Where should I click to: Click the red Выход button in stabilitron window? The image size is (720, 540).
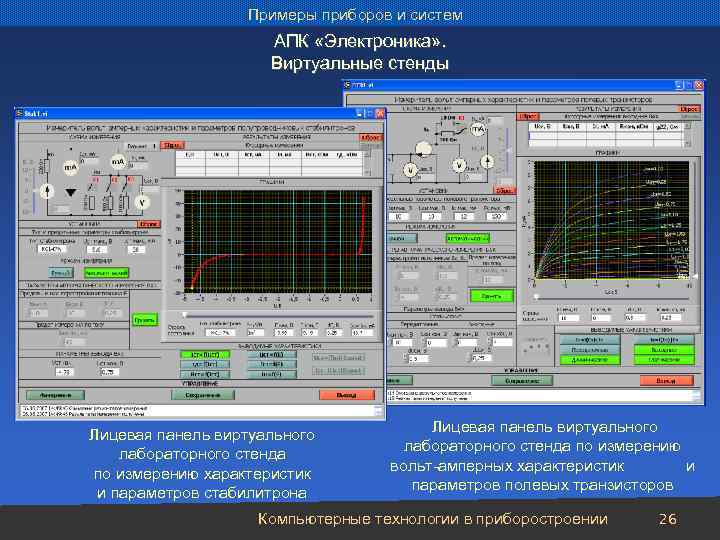pos(347,395)
